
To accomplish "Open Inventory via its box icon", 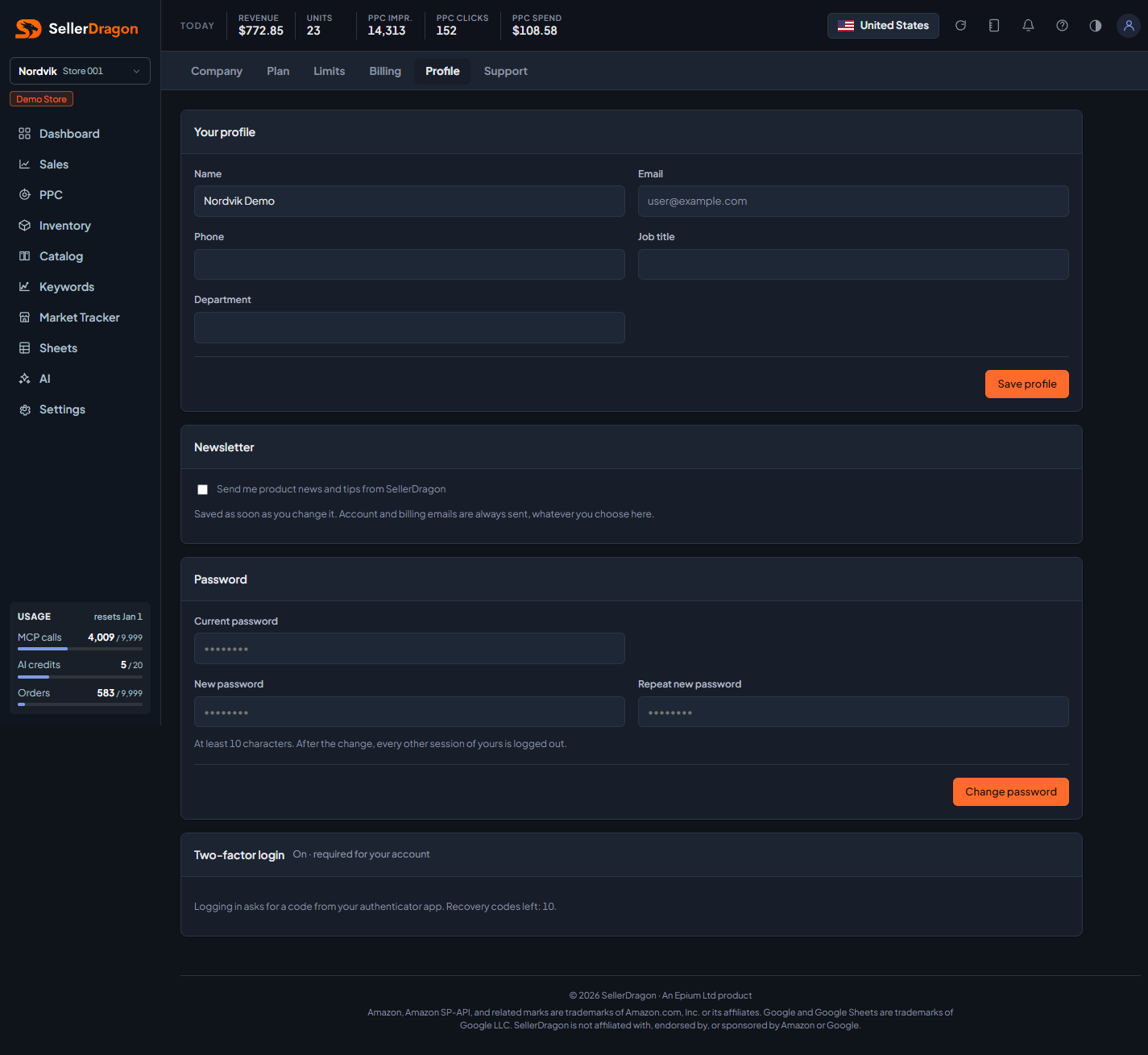I will 25,226.
